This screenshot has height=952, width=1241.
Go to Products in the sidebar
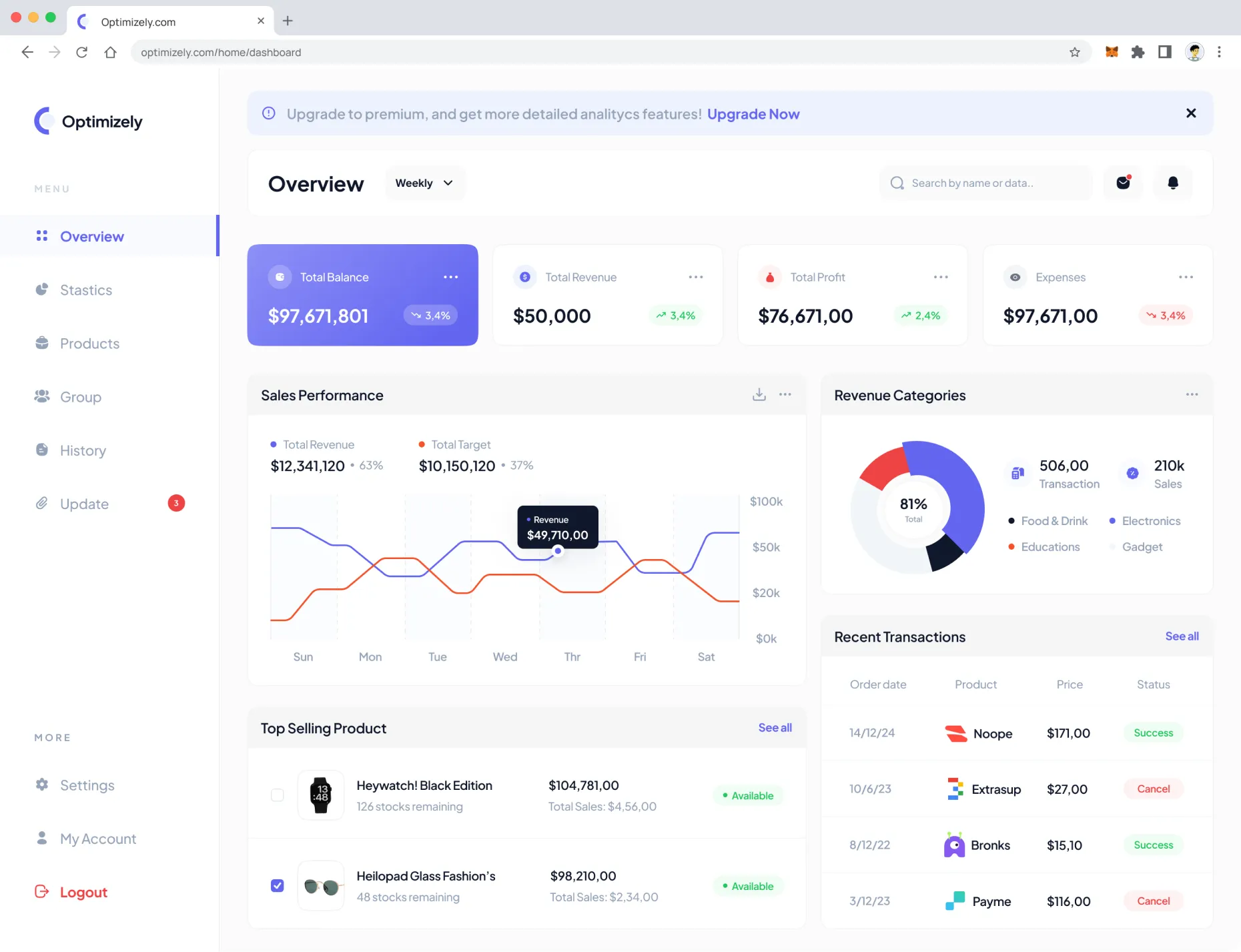[89, 344]
